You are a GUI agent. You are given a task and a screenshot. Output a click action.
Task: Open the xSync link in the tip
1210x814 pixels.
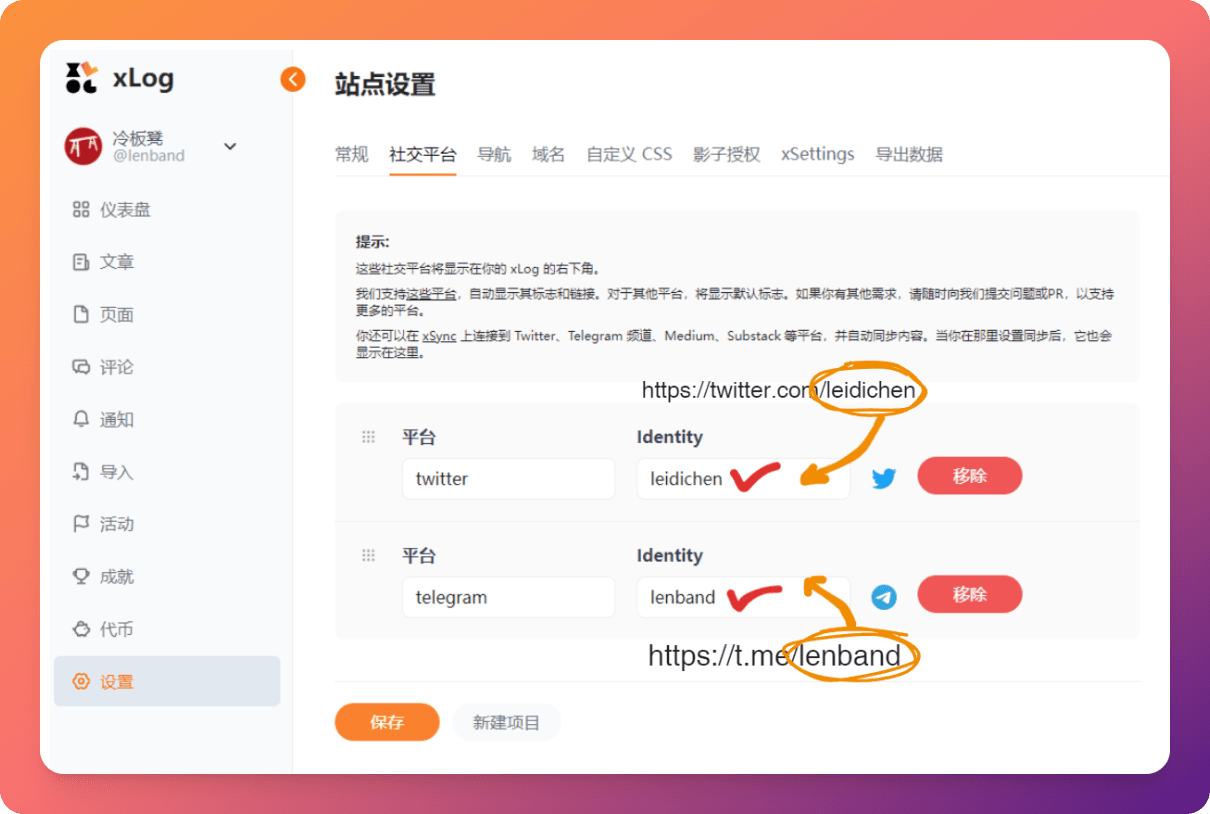tap(439, 336)
